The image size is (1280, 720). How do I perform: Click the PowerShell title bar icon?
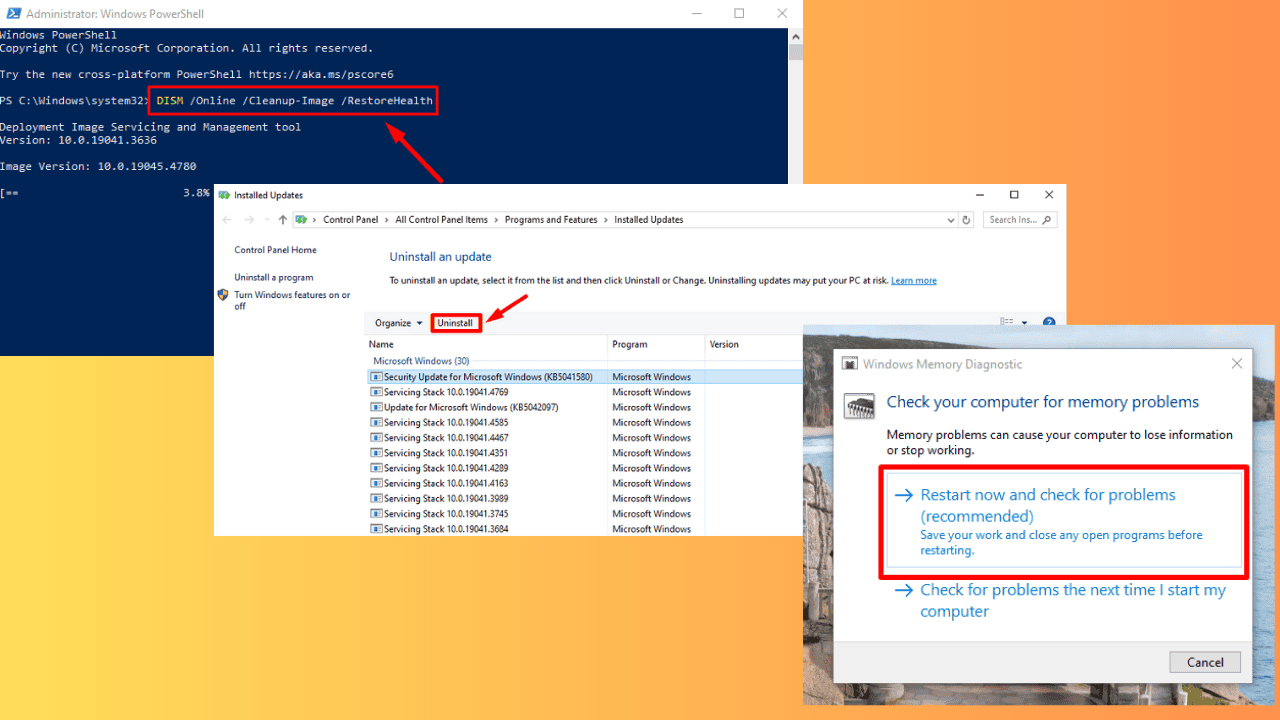click(x=12, y=14)
